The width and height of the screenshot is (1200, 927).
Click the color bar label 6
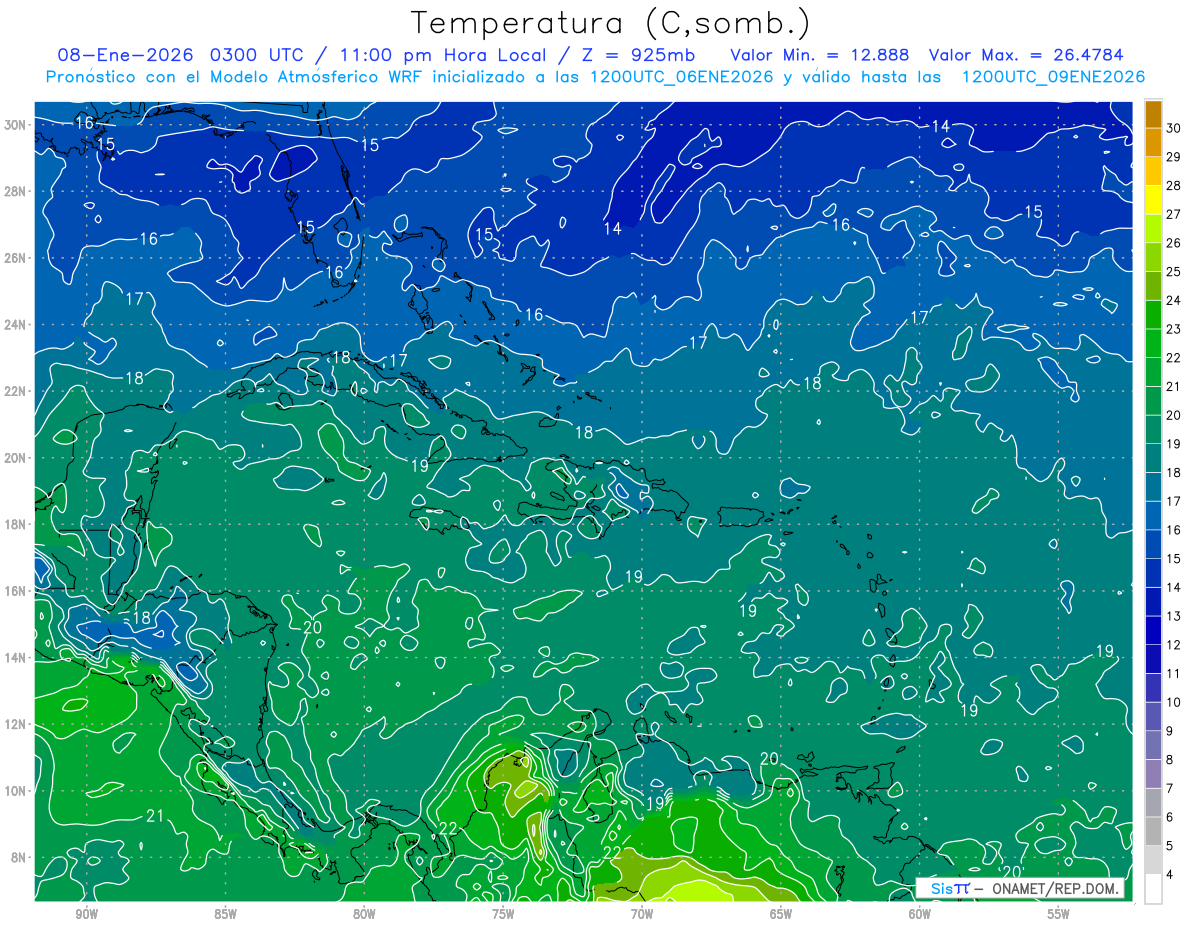(x=1170, y=818)
